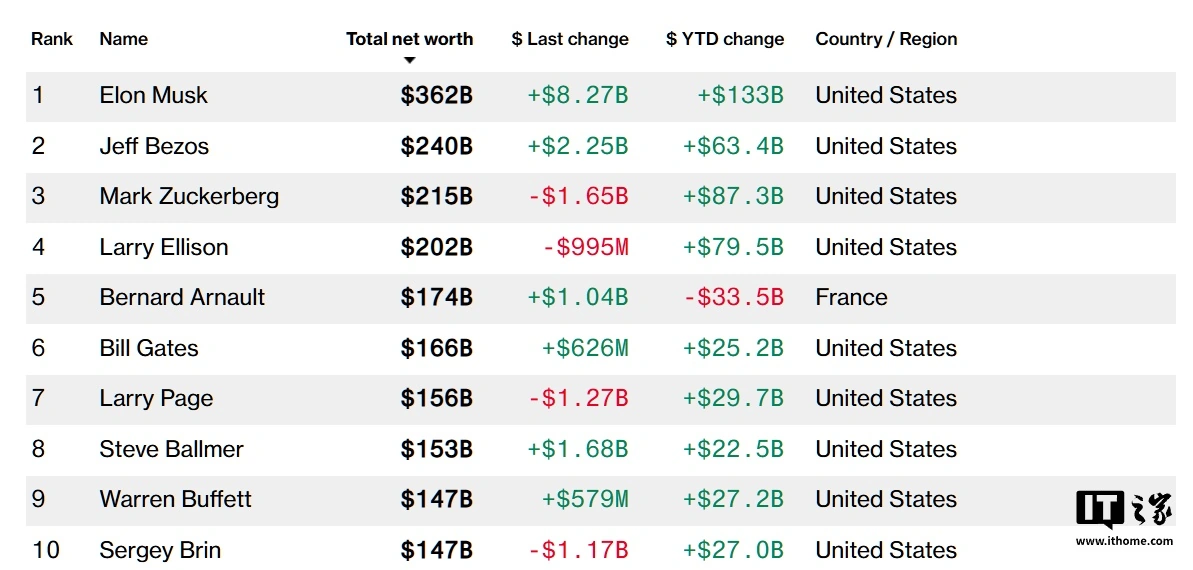Select Warren Buffett in the list
This screenshot has width=1193, height=570.
175,499
